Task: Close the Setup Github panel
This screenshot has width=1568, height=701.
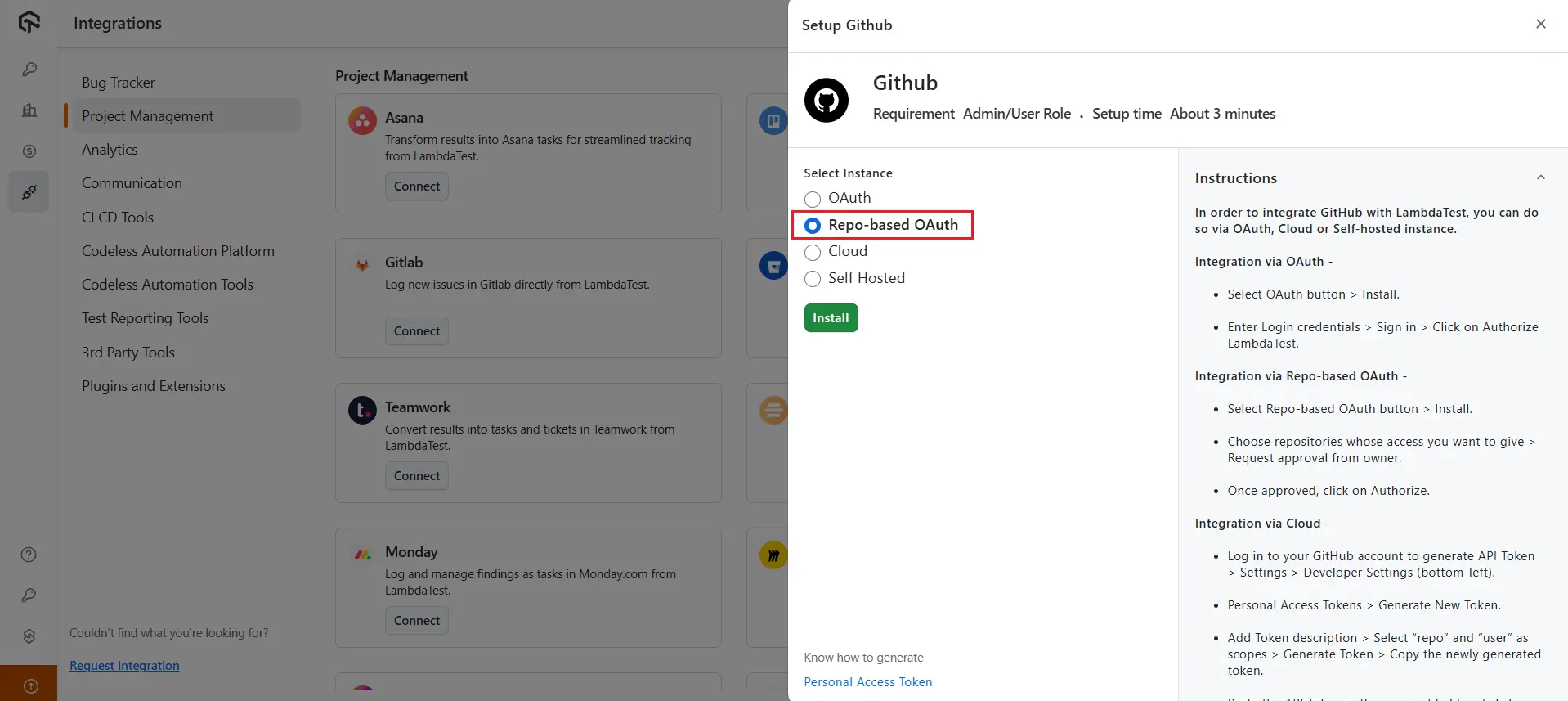Action: point(1540,25)
